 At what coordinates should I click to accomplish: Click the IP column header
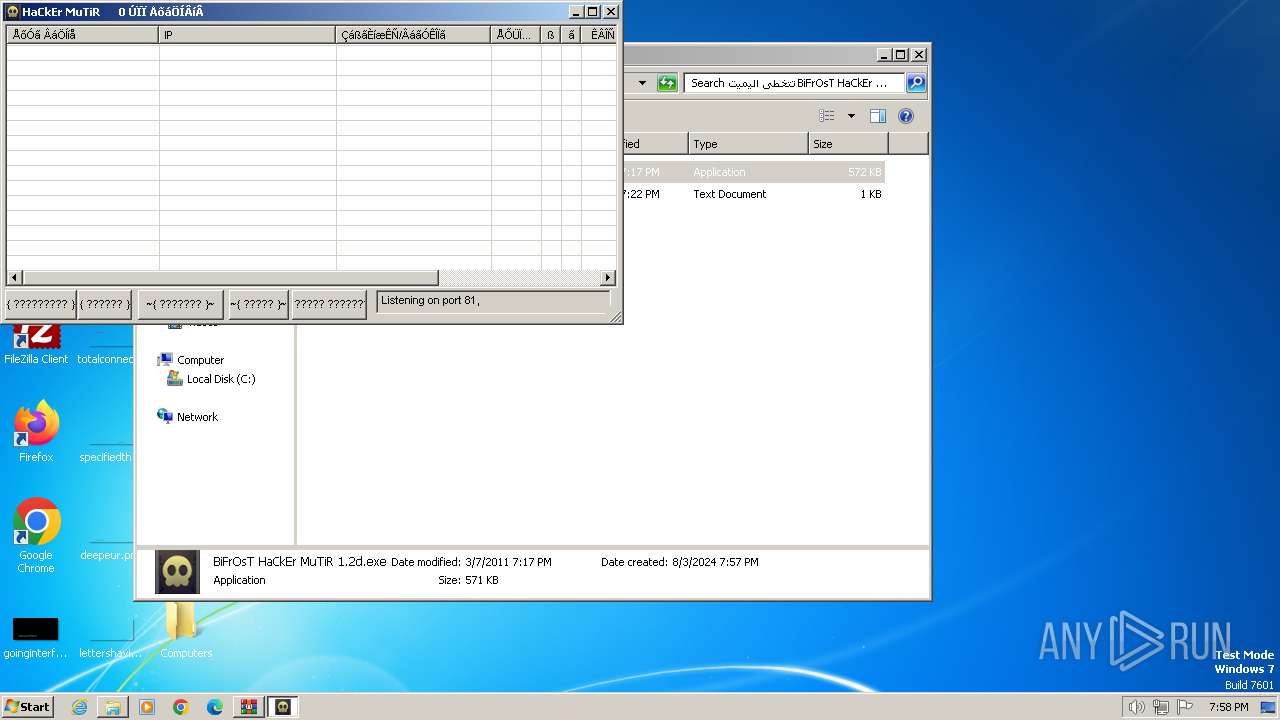(x=248, y=35)
